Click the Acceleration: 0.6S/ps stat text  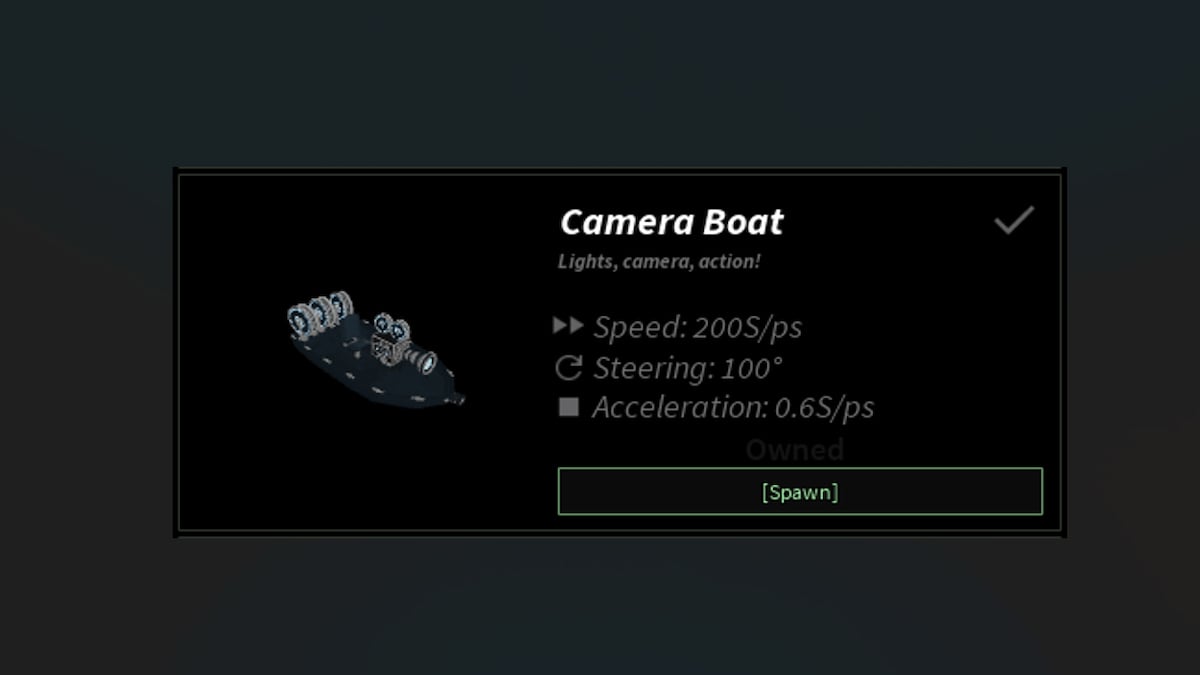pyautogui.click(x=733, y=408)
